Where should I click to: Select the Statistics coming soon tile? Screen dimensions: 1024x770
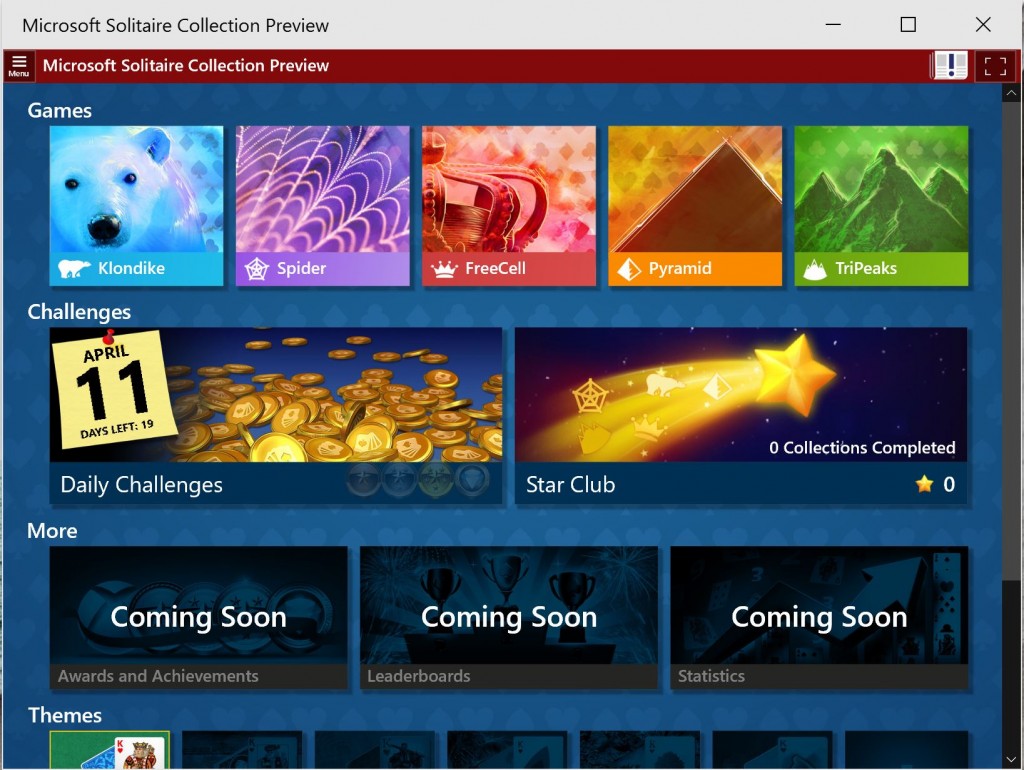(819, 617)
